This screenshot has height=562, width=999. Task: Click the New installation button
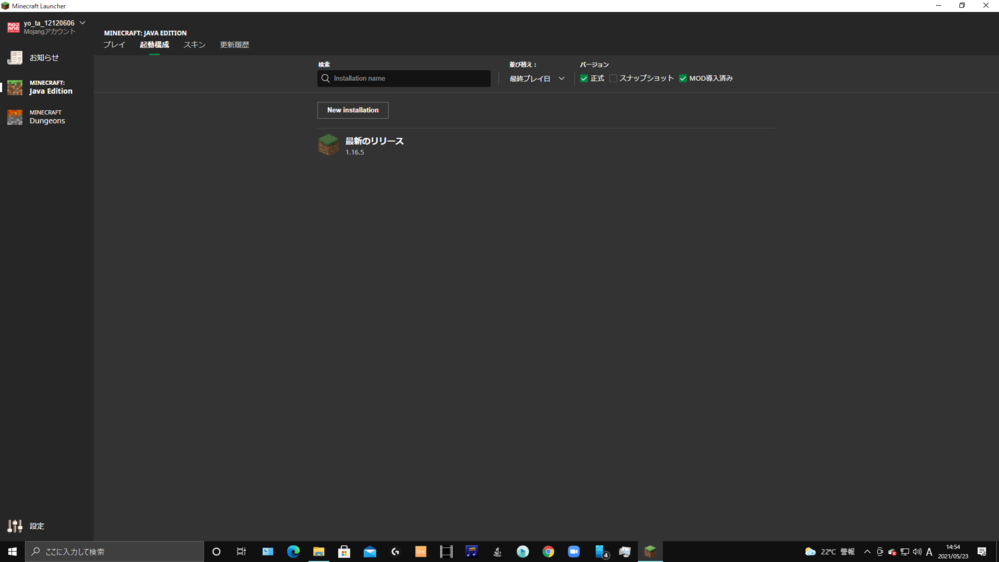tap(353, 110)
